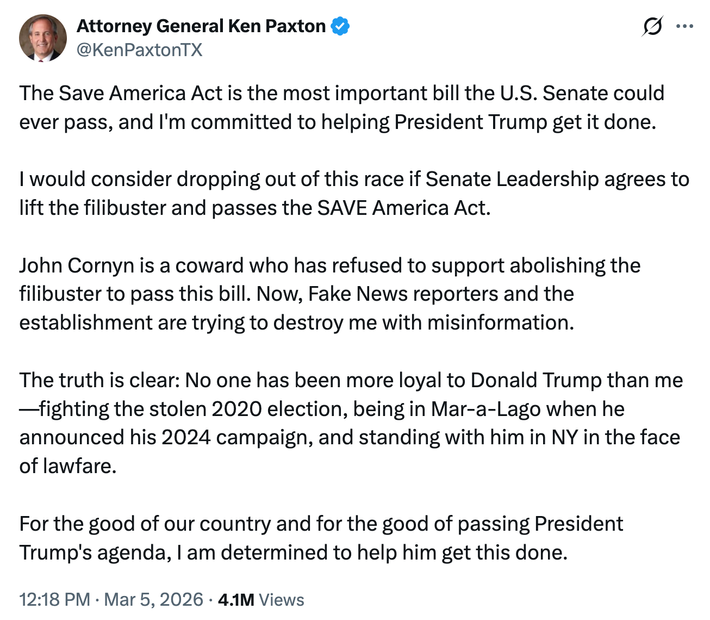The width and height of the screenshot is (710, 620).
Task: Open the 4.1M Views count
Action: click(236, 600)
